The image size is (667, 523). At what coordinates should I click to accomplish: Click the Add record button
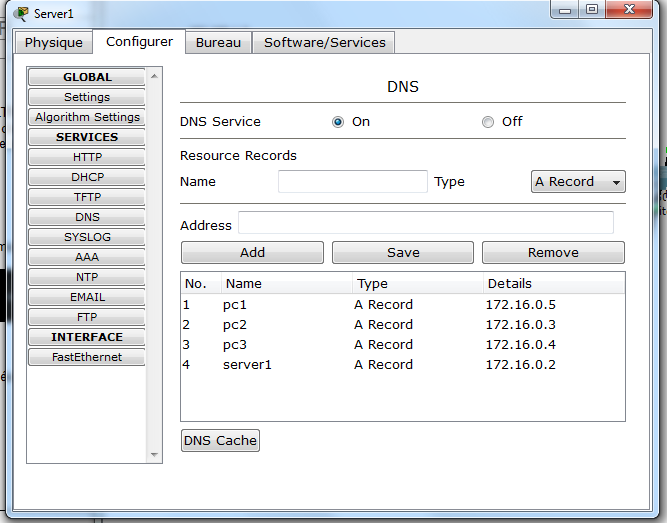click(x=252, y=253)
